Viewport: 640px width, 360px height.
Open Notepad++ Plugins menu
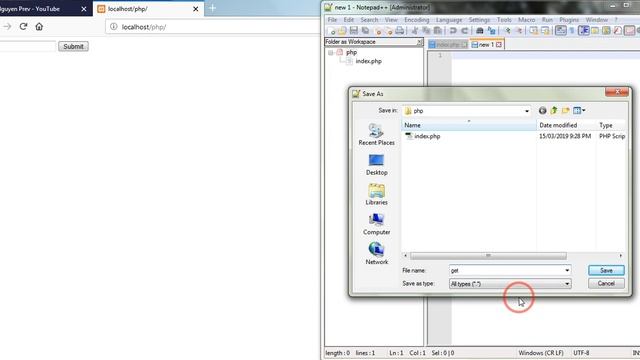(x=569, y=20)
